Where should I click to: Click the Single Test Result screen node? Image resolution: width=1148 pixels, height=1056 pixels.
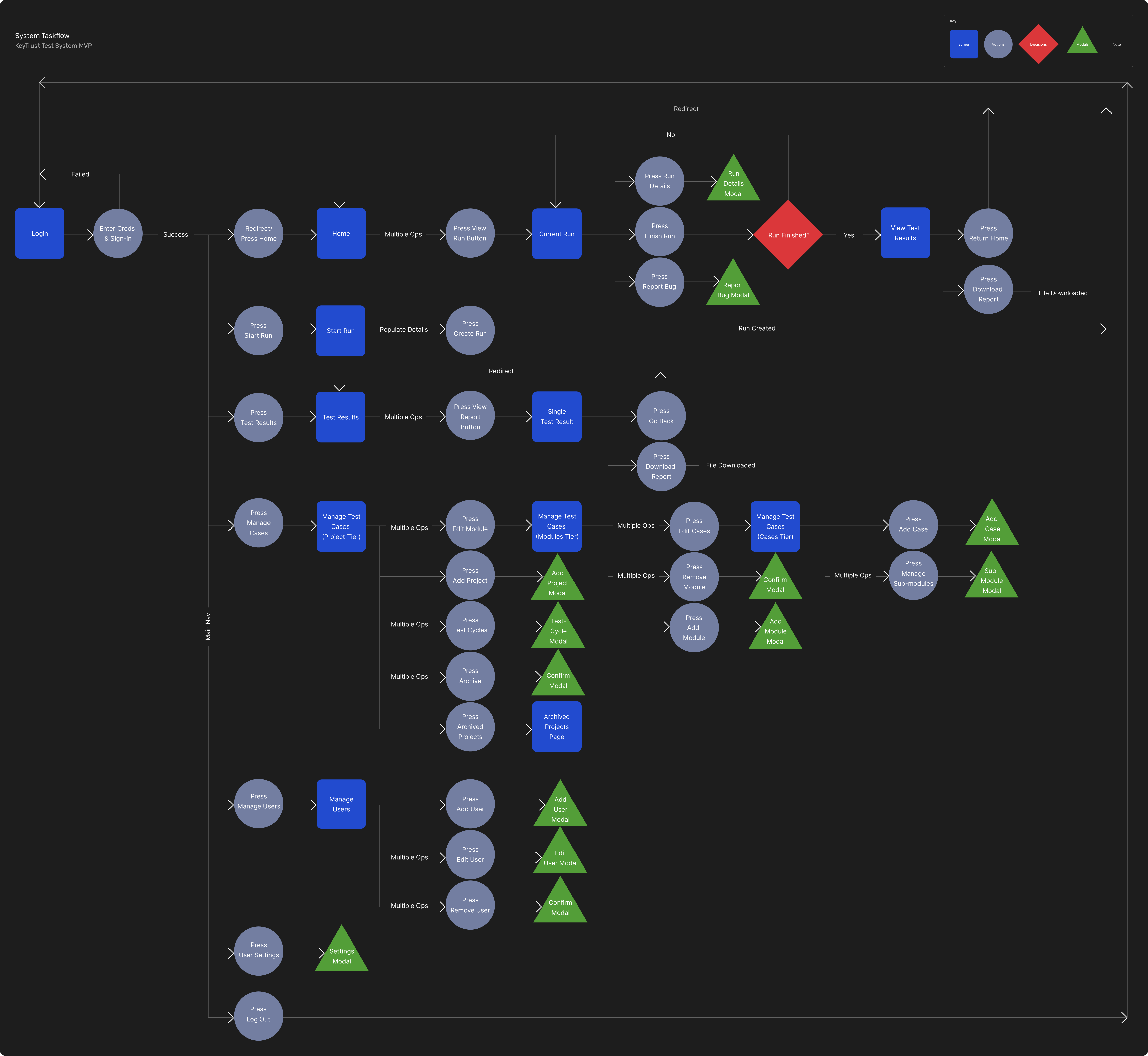coord(557,417)
